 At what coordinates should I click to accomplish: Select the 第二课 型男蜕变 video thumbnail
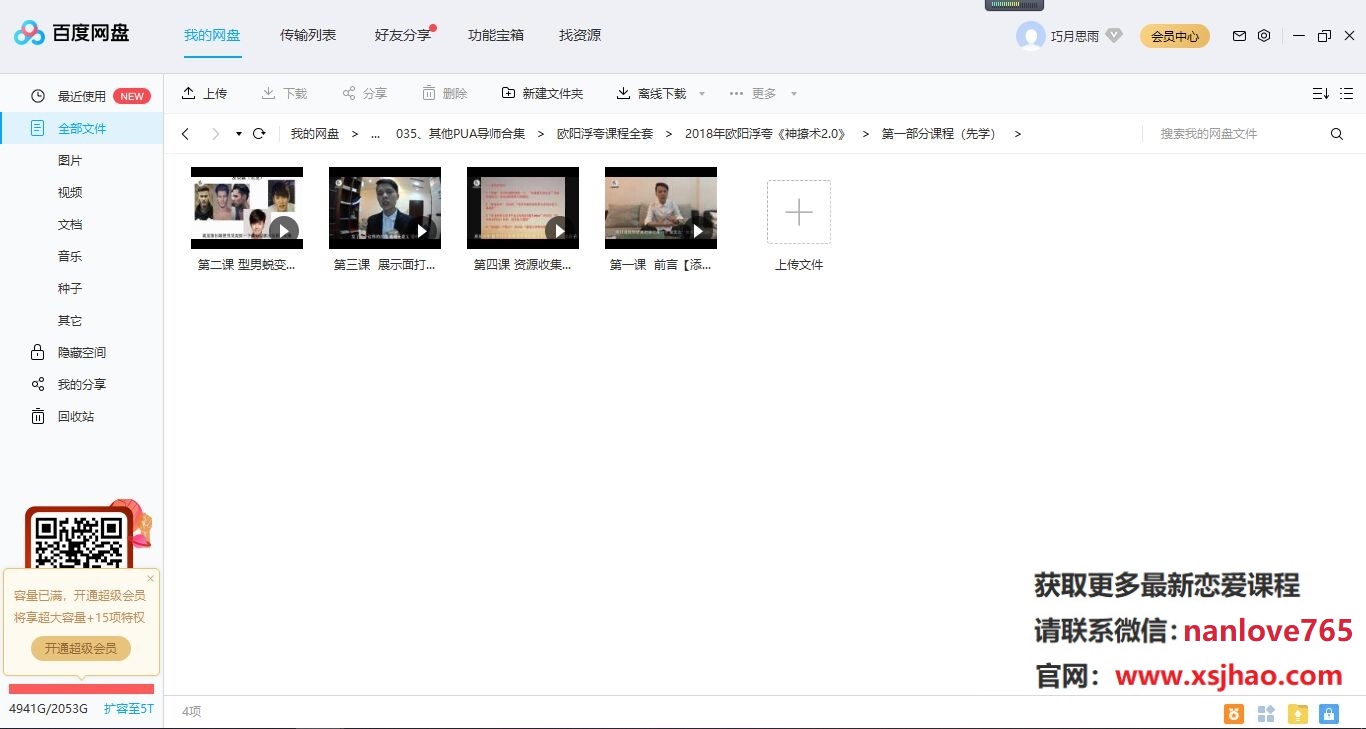click(247, 208)
